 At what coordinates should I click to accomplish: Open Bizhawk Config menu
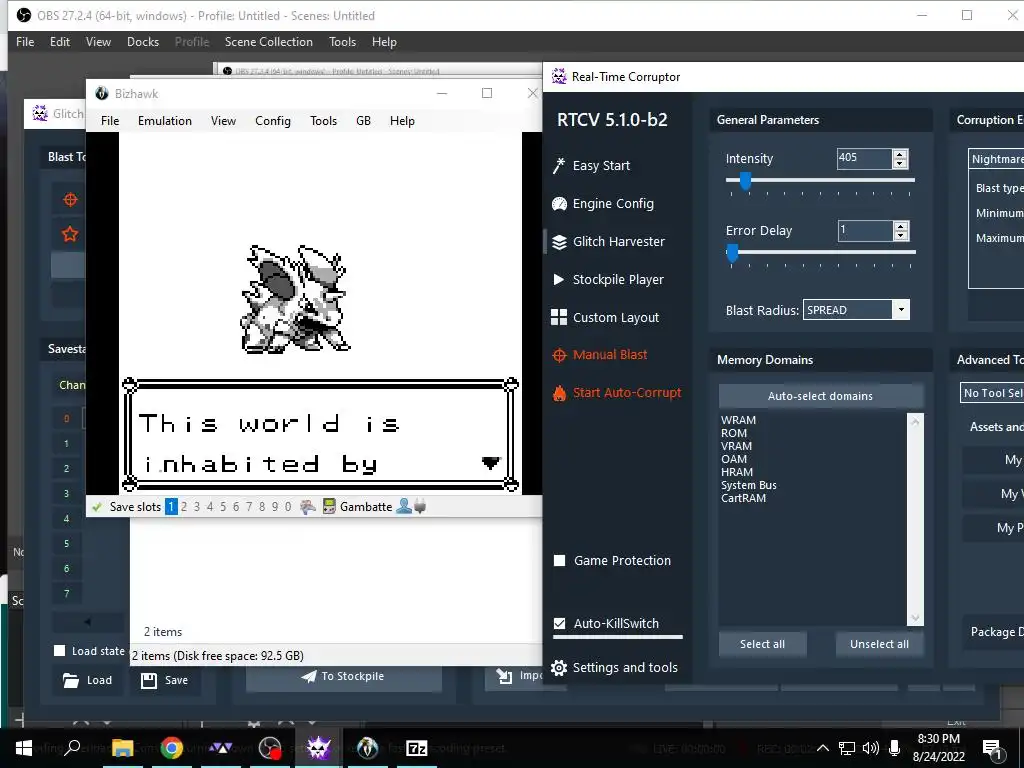272,121
